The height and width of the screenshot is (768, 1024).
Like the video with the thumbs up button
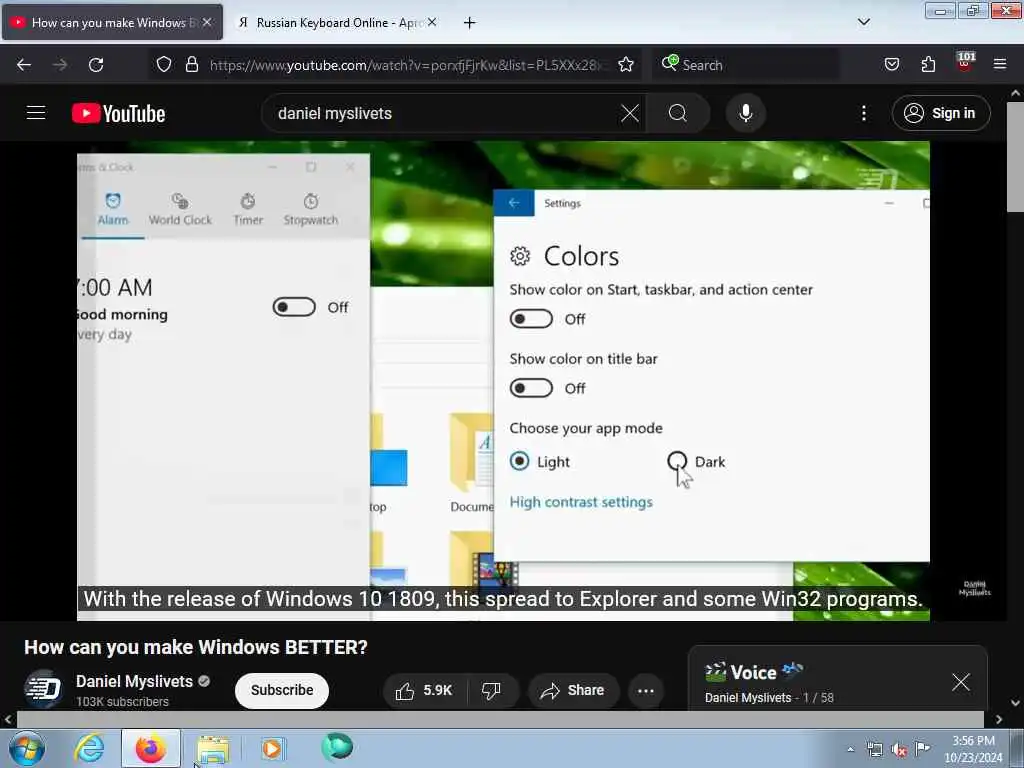click(424, 690)
